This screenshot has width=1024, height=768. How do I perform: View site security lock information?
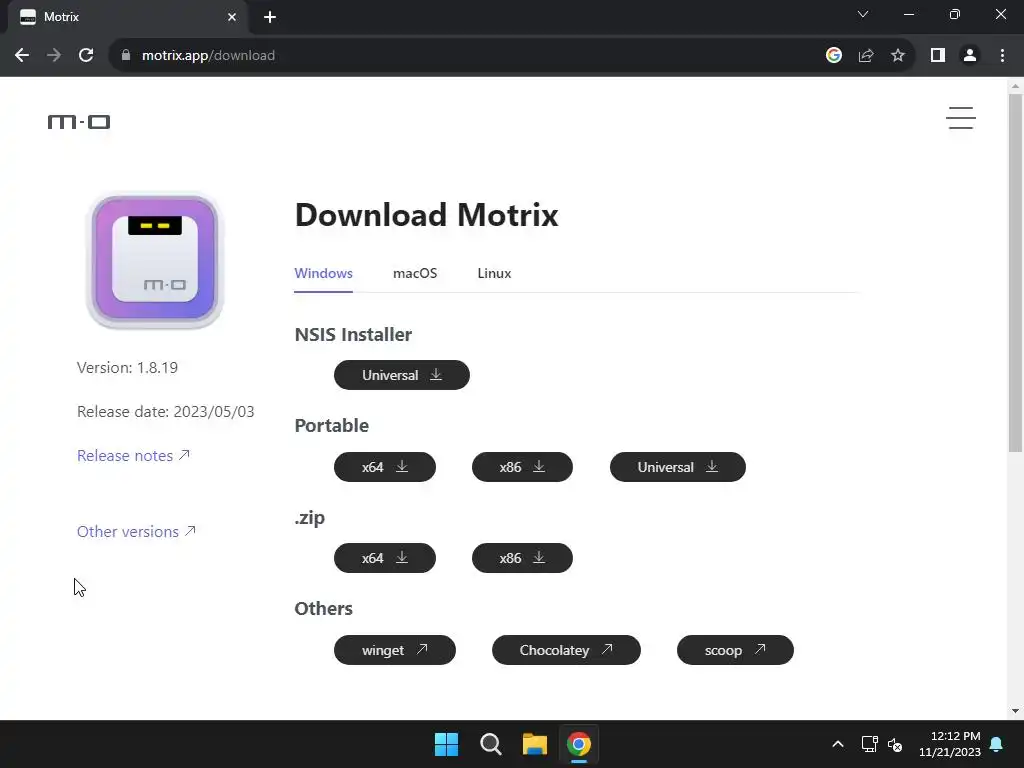[x=126, y=56]
